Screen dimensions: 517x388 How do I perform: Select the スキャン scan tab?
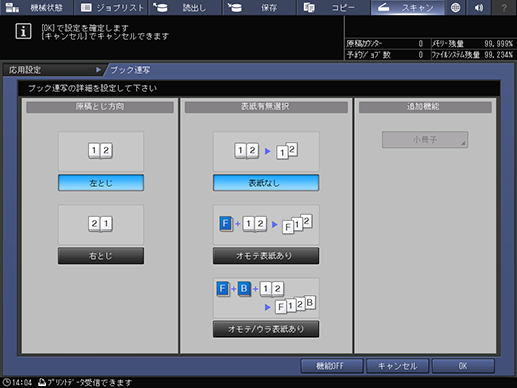[408, 7]
